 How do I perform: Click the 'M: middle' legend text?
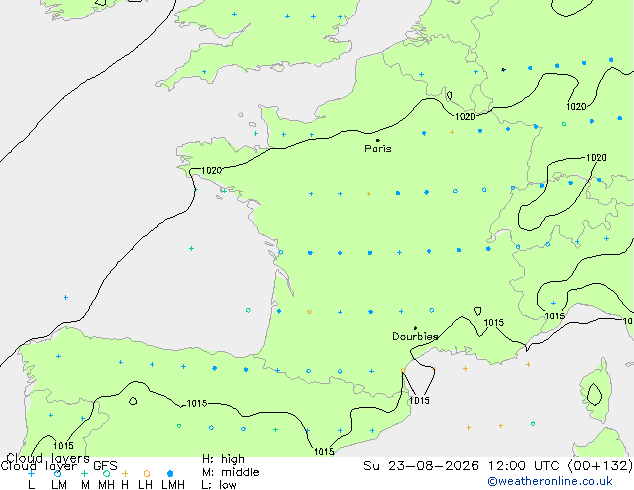tap(230, 472)
